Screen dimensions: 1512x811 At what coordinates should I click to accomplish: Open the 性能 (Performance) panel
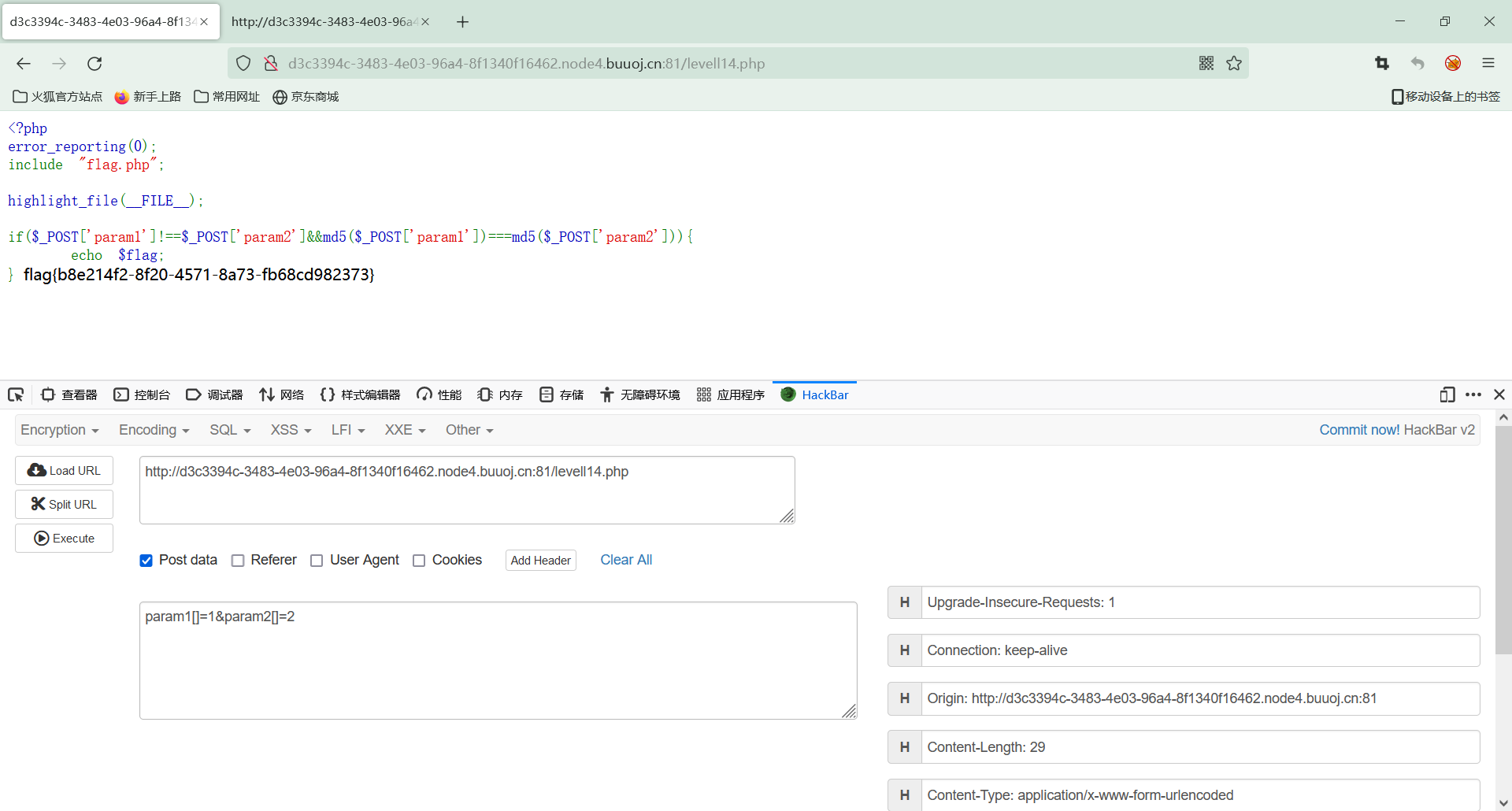coord(439,394)
